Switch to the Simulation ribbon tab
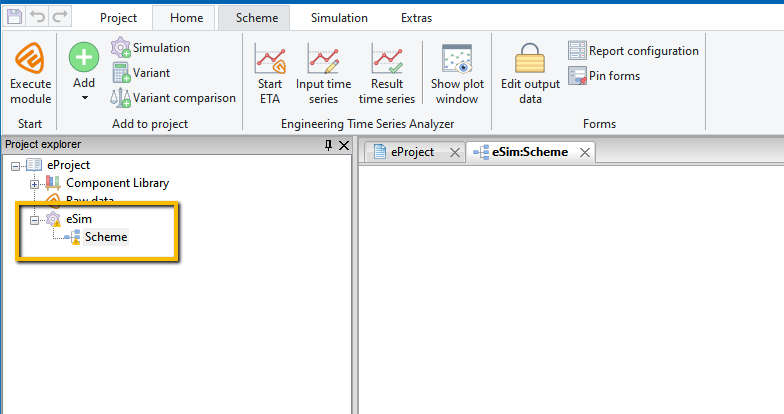The width and height of the screenshot is (784, 414). pyautogui.click(x=339, y=18)
